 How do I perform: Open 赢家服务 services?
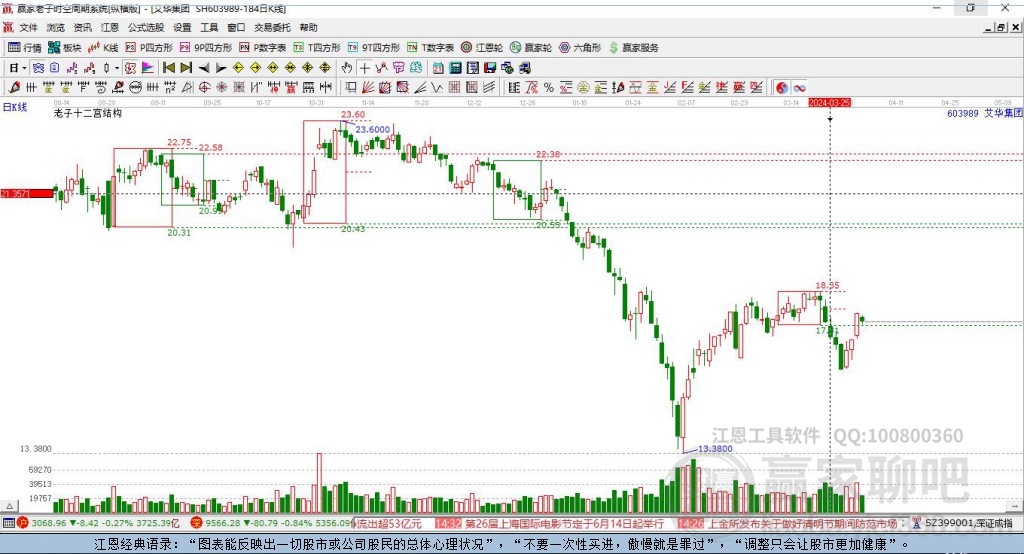[x=633, y=48]
